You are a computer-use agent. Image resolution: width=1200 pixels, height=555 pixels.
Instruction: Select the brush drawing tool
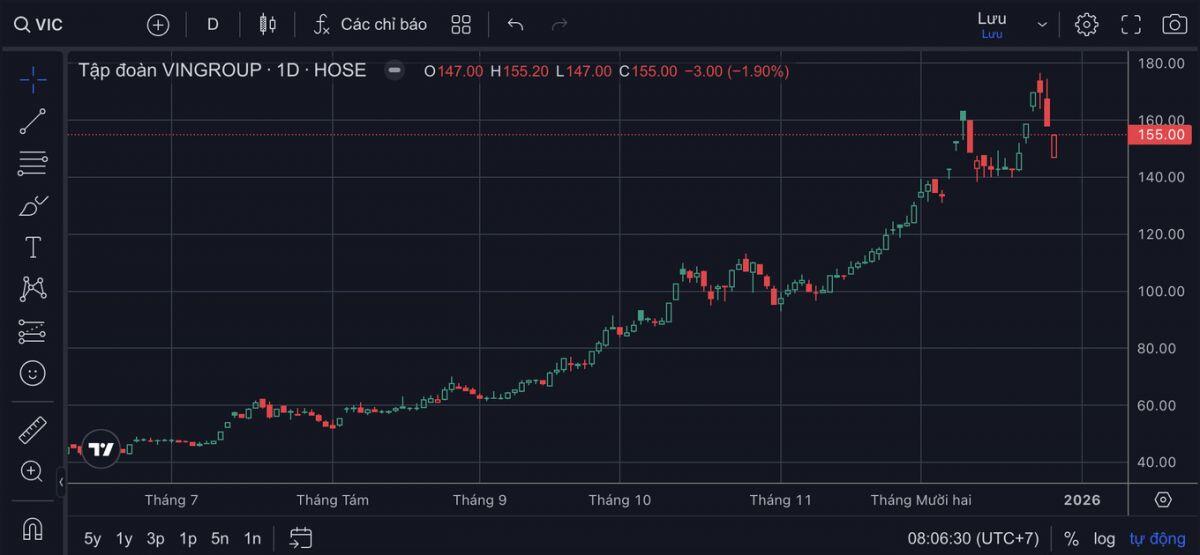[33, 206]
